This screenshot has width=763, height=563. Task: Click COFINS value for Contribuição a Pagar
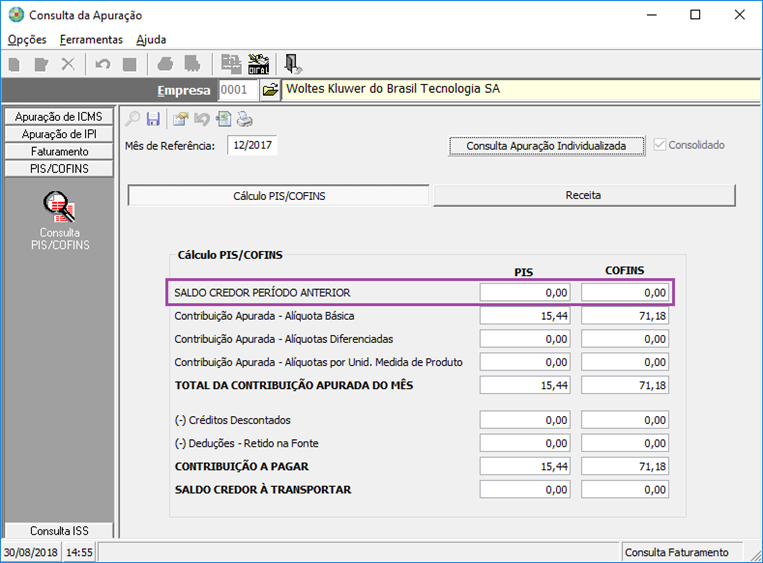(625, 466)
